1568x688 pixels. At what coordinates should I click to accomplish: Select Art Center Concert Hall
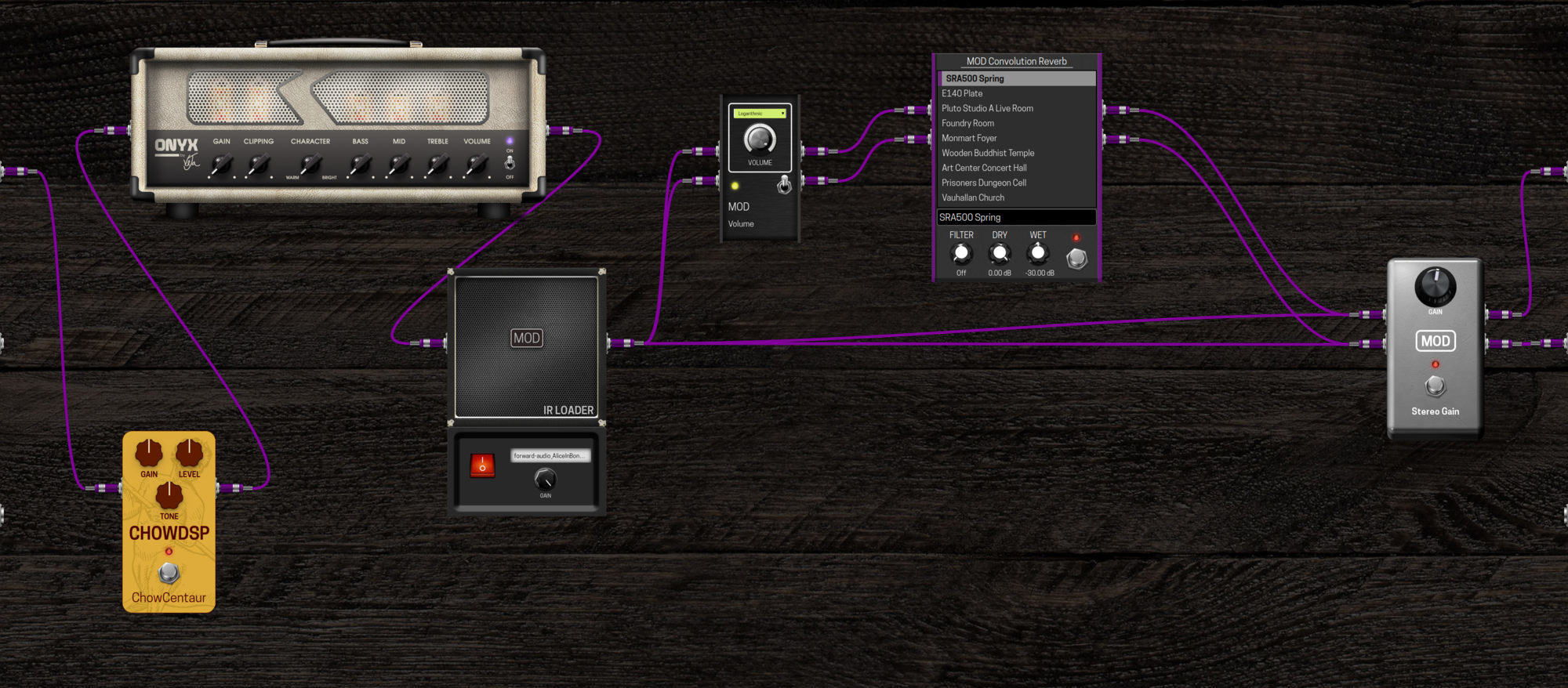(1017, 168)
